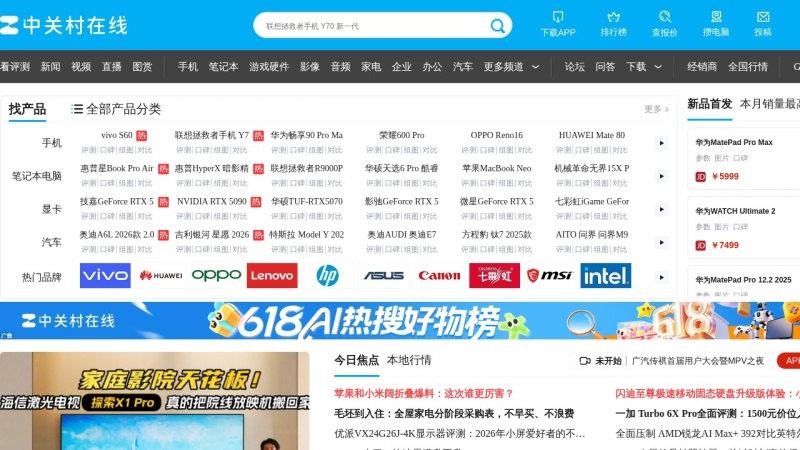The height and width of the screenshot is (450, 800).
Task: Open 更多 link in 找产品 panel
Action: pyautogui.click(x=656, y=109)
